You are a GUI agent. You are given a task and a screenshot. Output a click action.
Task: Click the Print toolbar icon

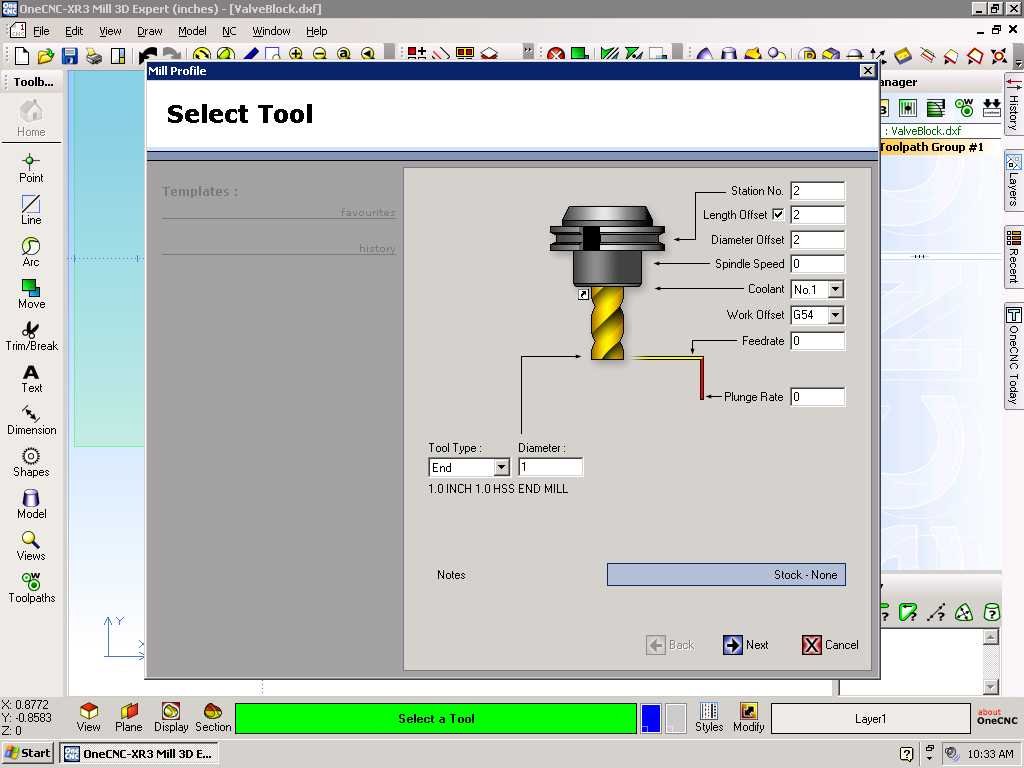point(94,56)
